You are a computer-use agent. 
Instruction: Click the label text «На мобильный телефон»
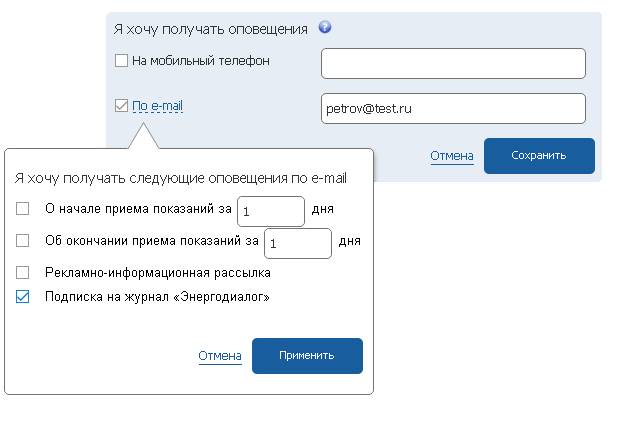coord(201,61)
